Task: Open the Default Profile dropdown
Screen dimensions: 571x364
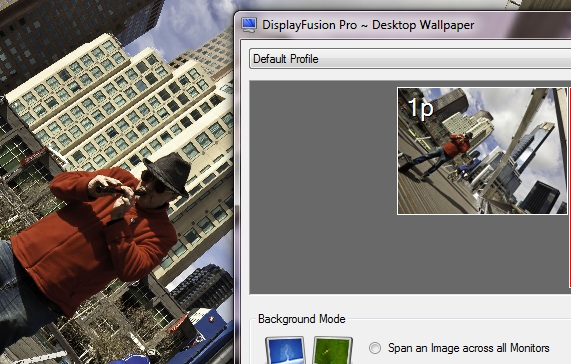Action: pyautogui.click(x=410, y=59)
